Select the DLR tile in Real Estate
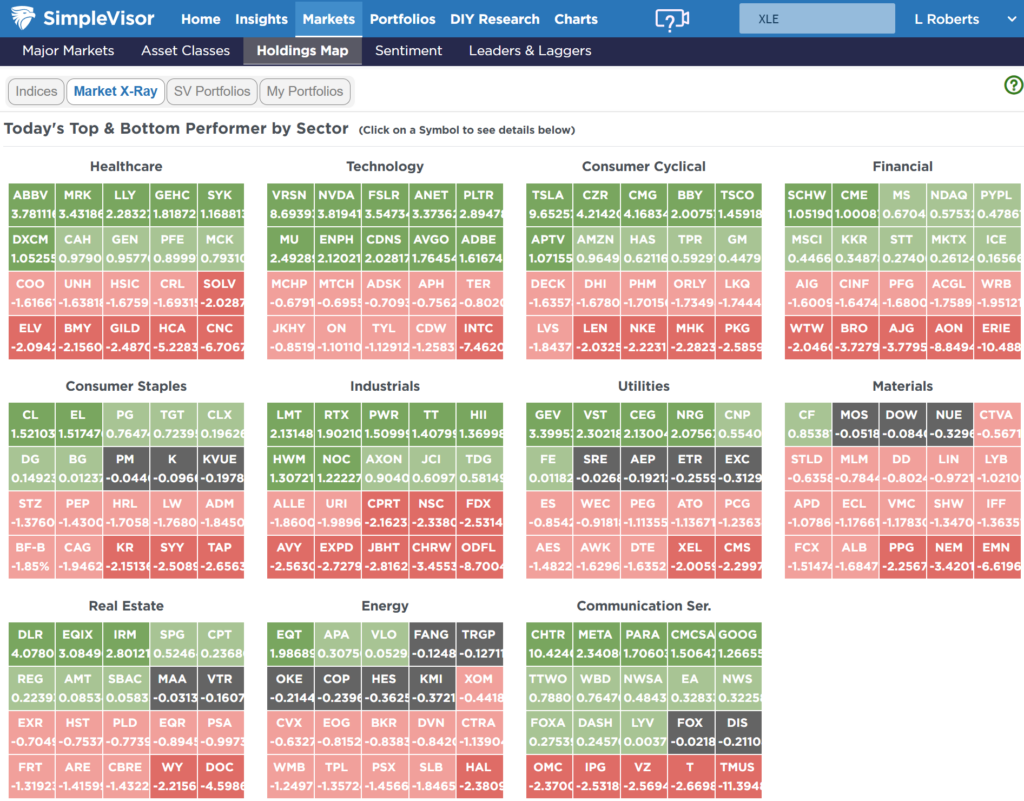 [x=31, y=644]
